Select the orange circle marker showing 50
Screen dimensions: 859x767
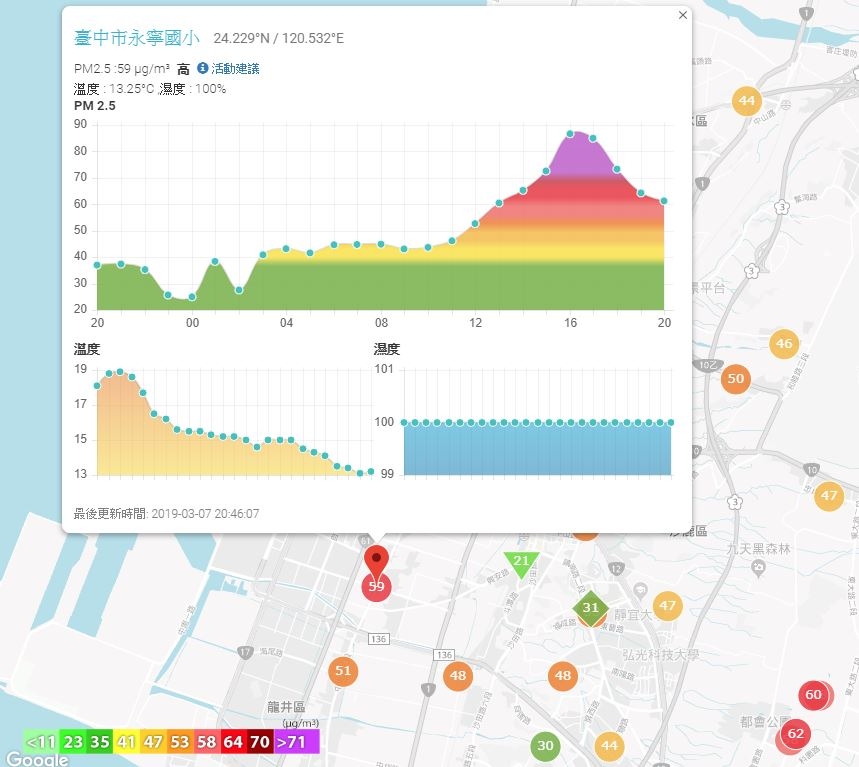click(x=735, y=379)
